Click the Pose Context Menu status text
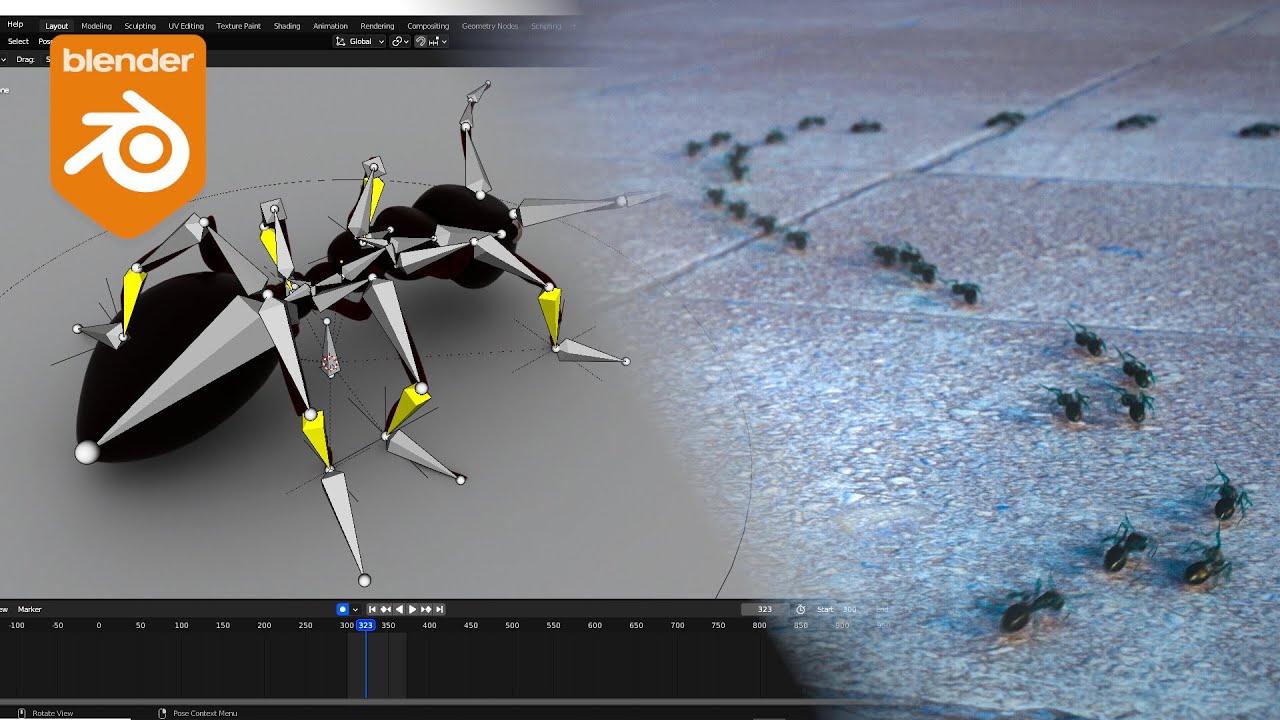The image size is (1280, 720). [205, 713]
